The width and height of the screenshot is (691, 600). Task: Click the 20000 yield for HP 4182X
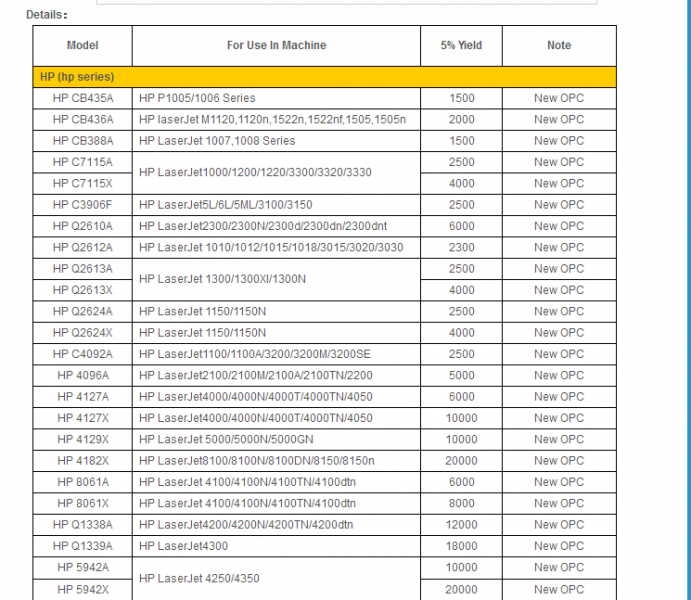click(x=461, y=461)
